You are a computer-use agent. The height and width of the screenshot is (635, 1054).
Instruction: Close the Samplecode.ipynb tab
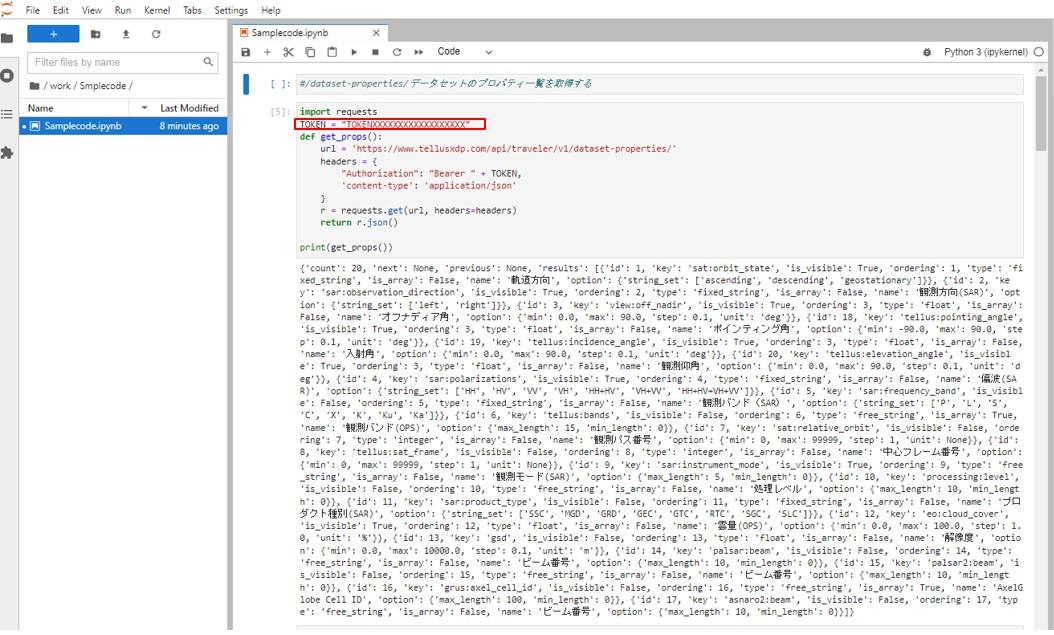(x=376, y=32)
